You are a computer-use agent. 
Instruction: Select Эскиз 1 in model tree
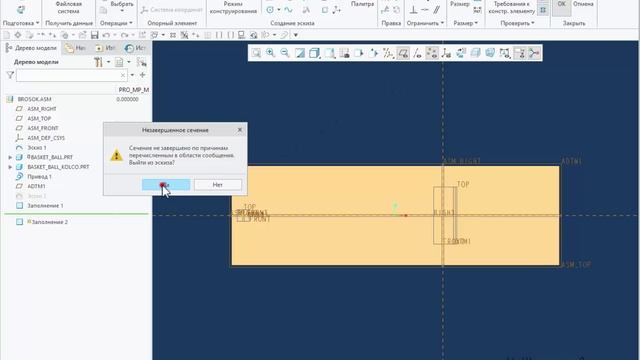pyautogui.click(x=37, y=148)
